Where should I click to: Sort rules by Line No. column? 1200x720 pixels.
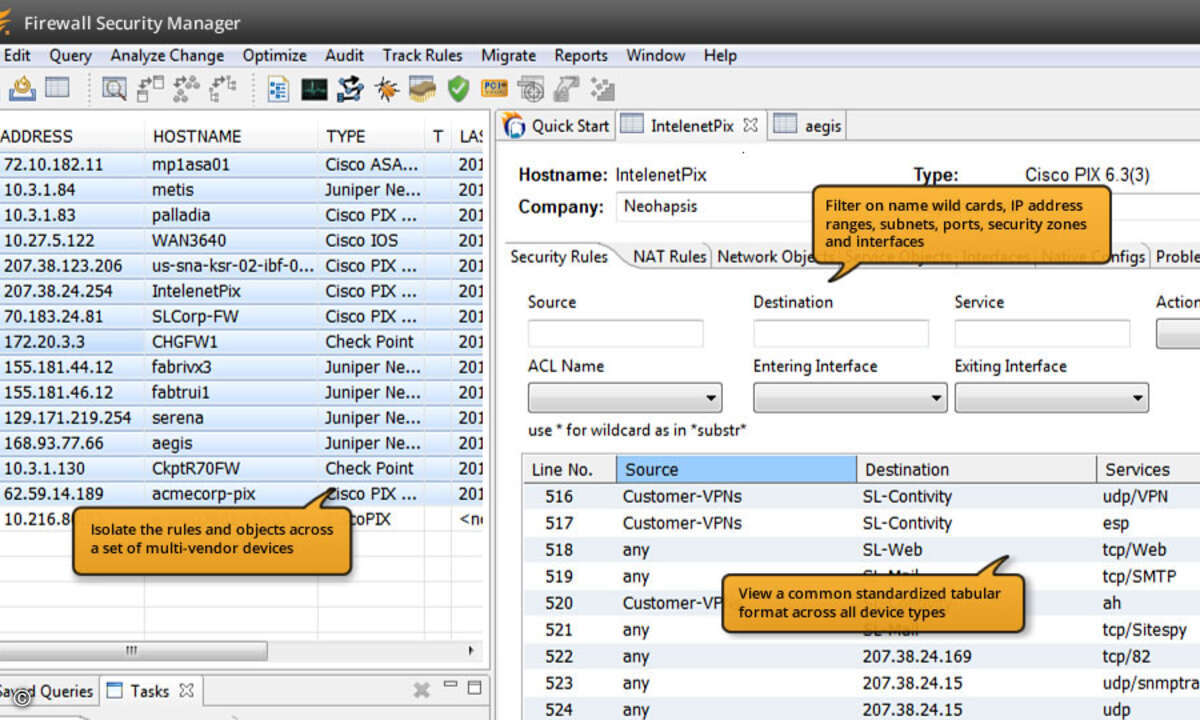click(569, 470)
